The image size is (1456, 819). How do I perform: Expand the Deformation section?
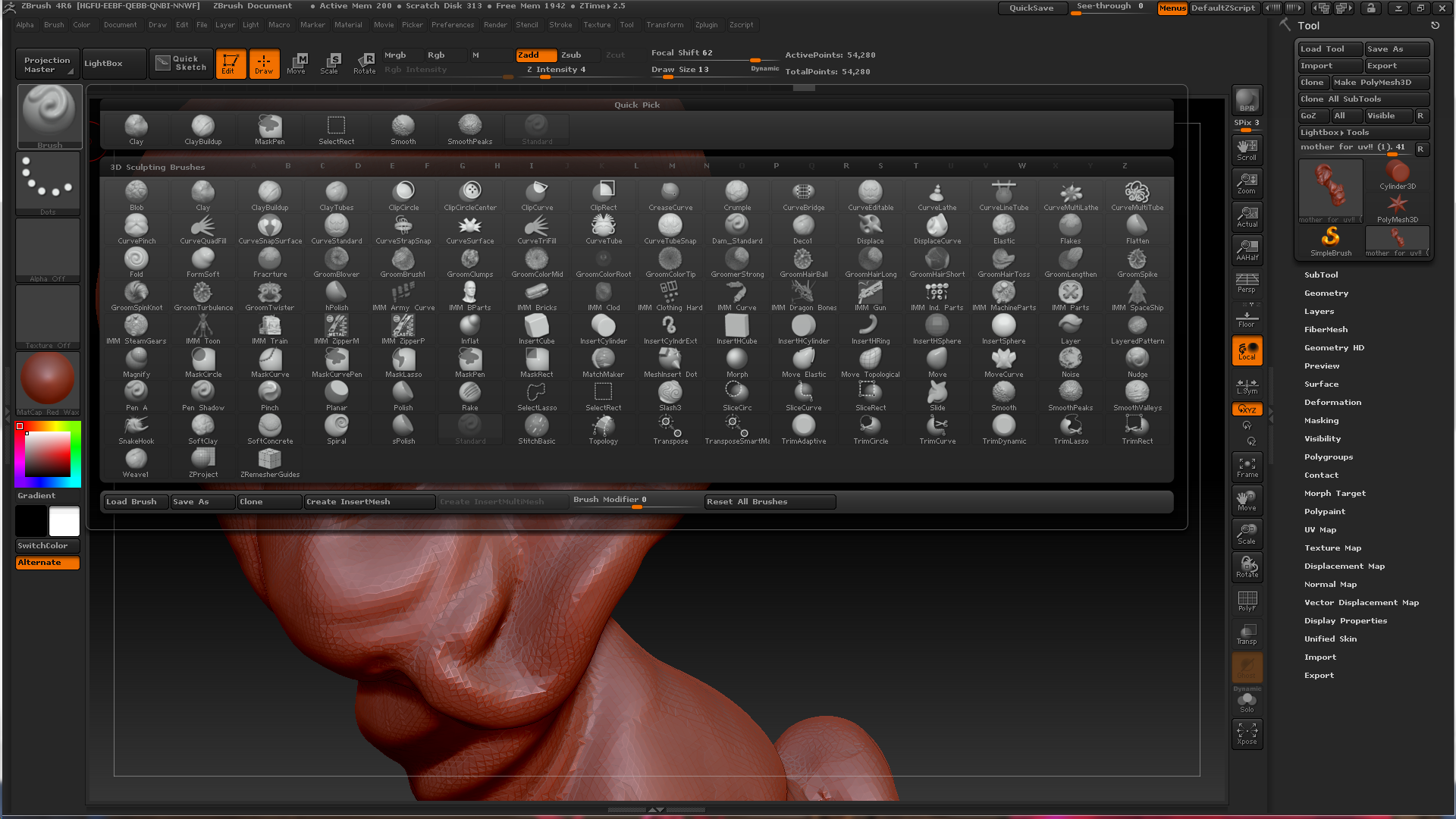pyautogui.click(x=1332, y=403)
